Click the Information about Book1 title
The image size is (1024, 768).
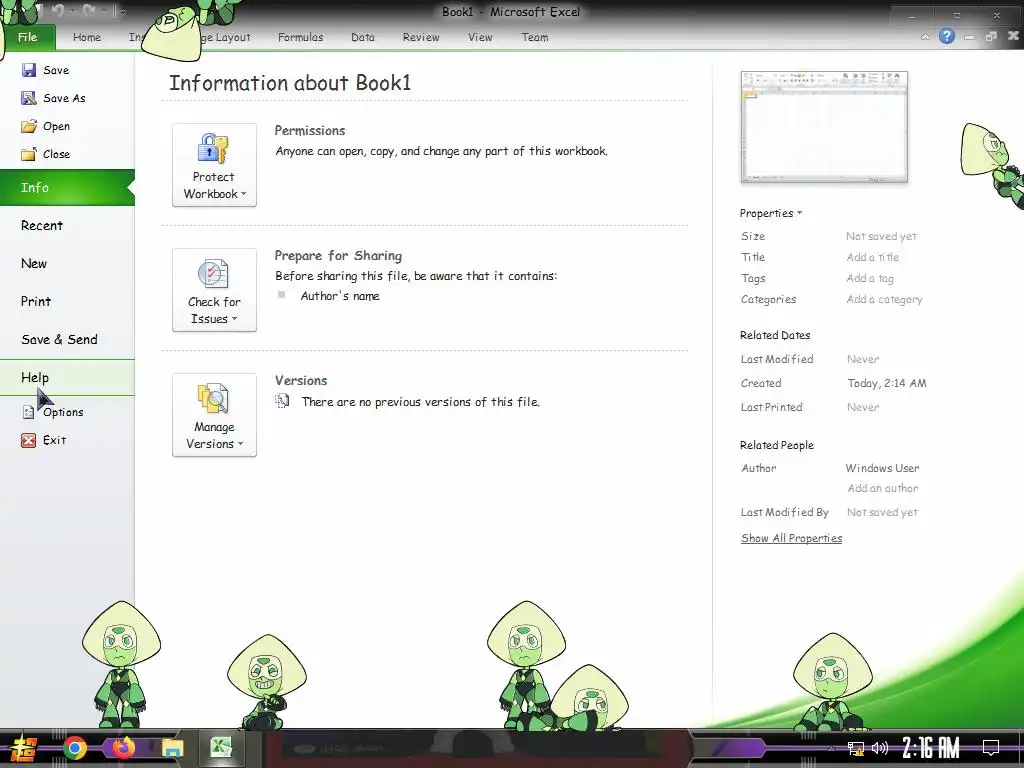tap(290, 83)
